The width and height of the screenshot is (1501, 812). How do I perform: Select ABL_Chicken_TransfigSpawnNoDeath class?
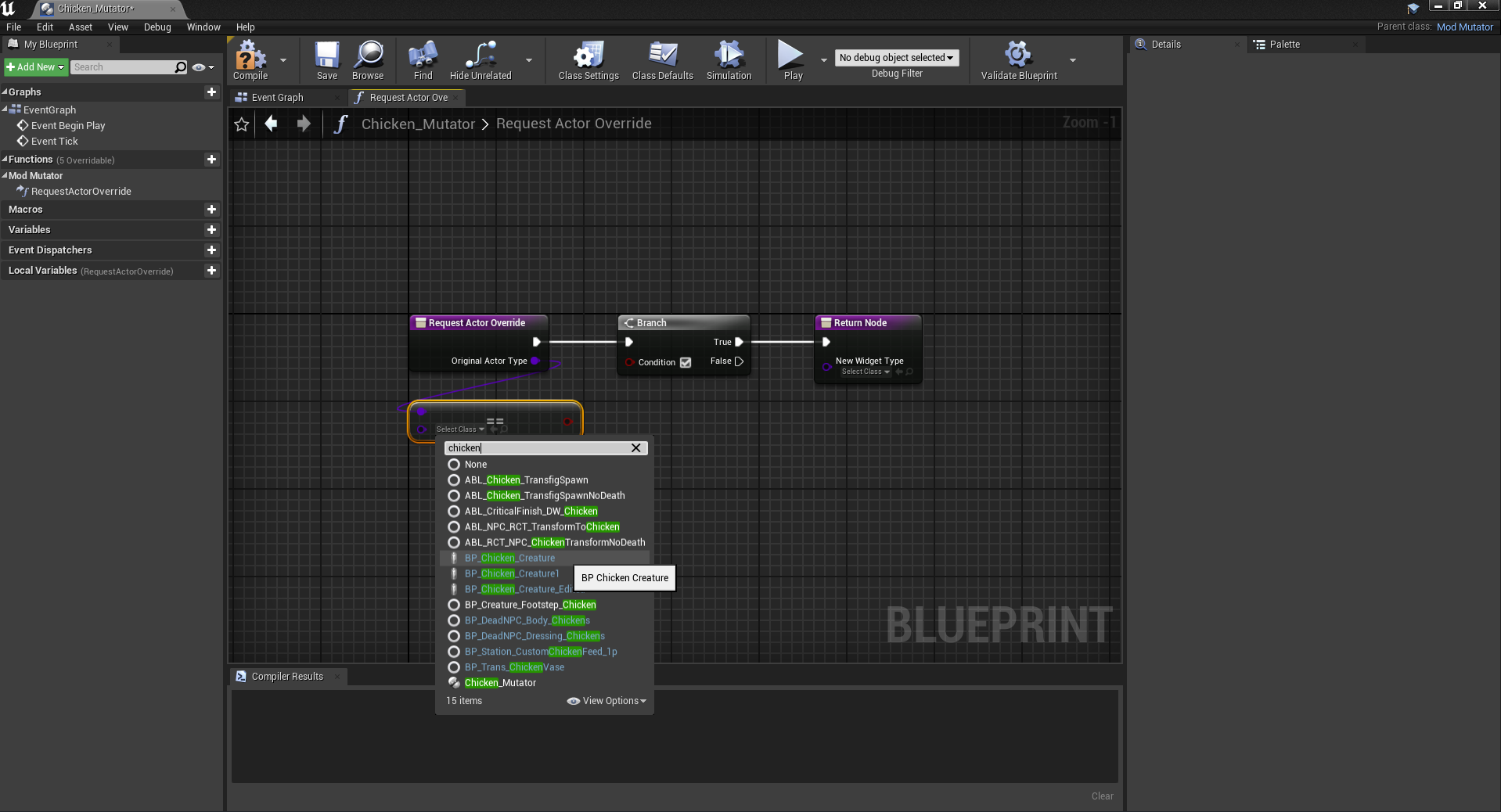pyautogui.click(x=545, y=496)
